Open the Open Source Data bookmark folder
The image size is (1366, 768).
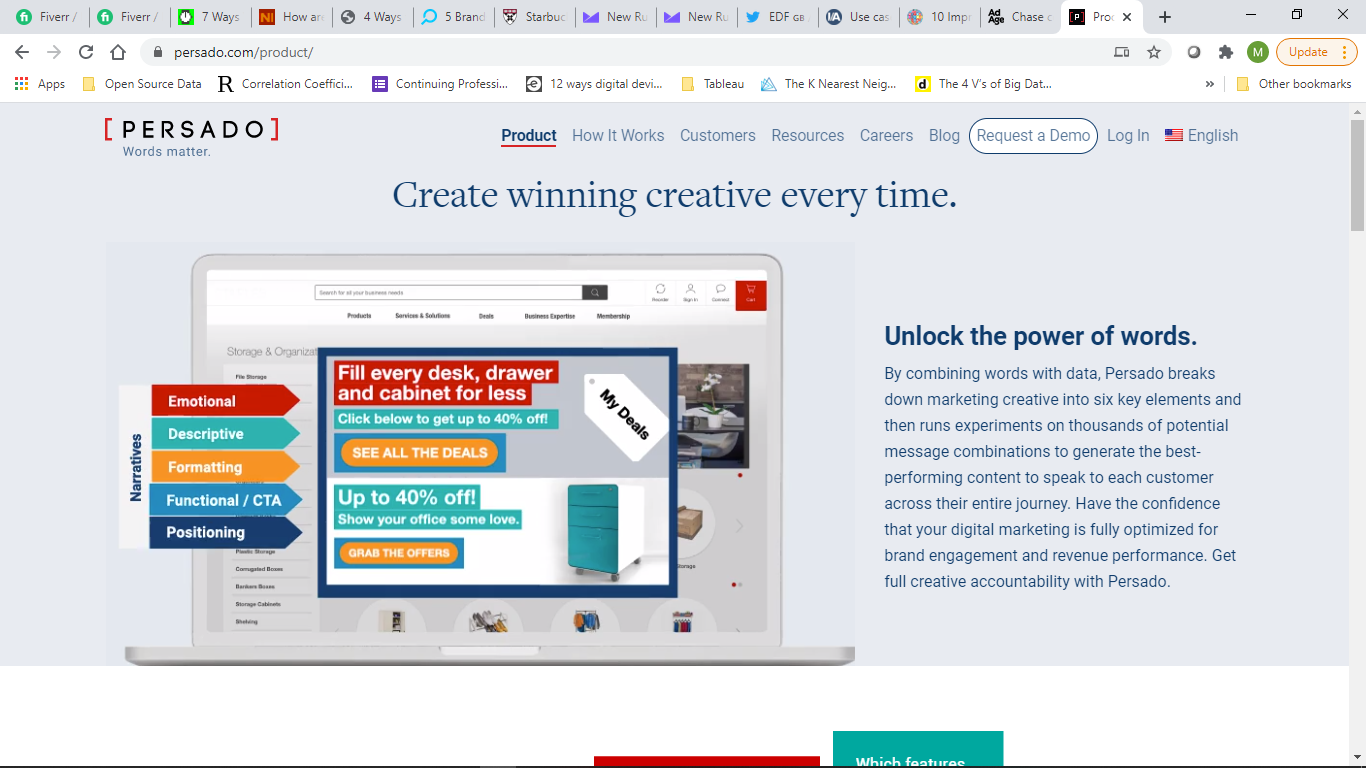point(141,84)
